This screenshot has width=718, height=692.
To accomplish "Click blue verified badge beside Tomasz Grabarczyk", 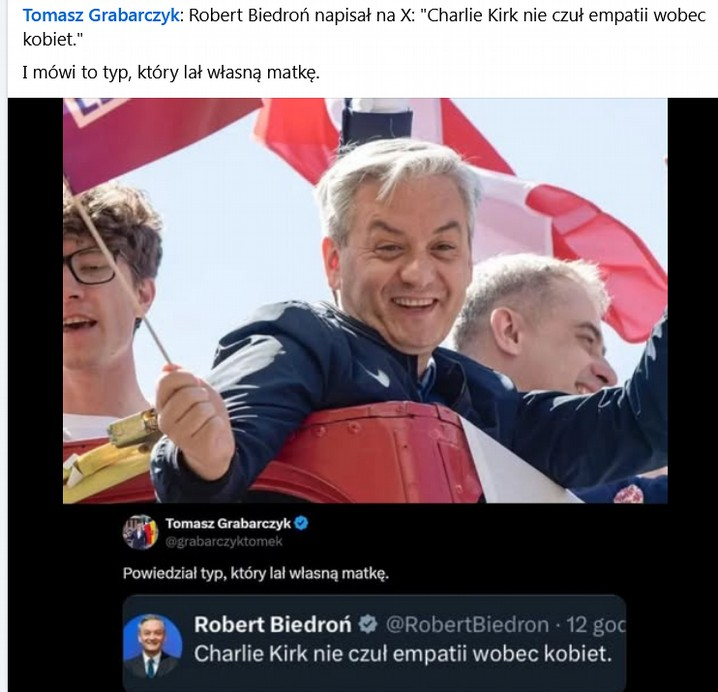I will point(301,523).
